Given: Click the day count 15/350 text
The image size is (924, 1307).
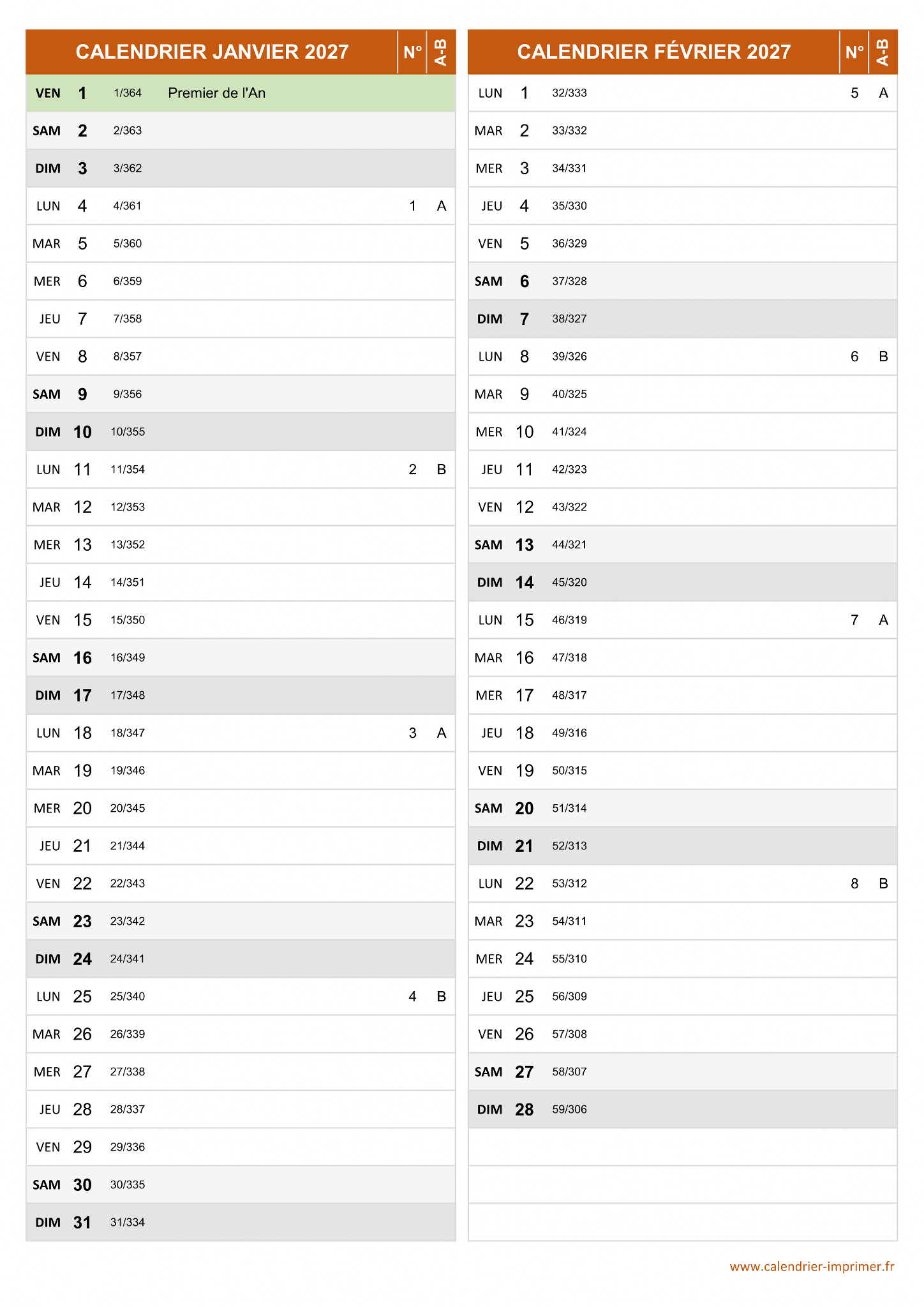Looking at the screenshot, I should (128, 620).
